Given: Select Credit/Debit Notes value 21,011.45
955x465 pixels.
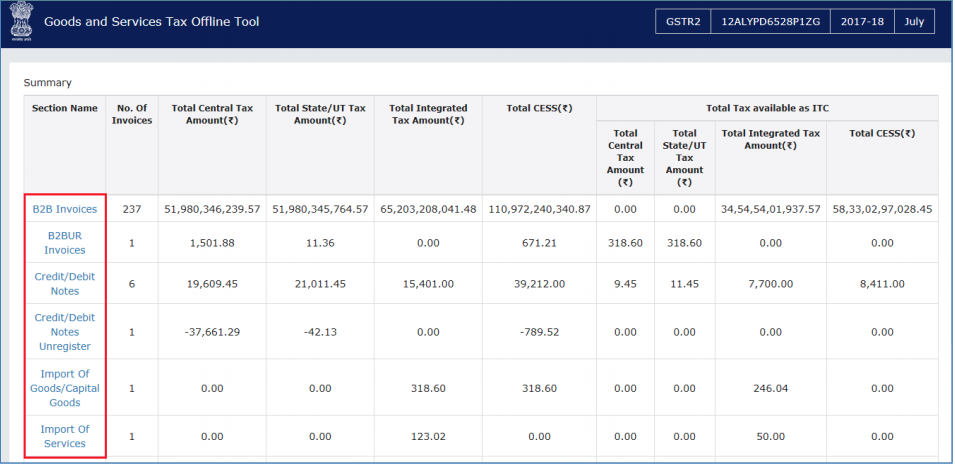Looking at the screenshot, I should pos(320,284).
